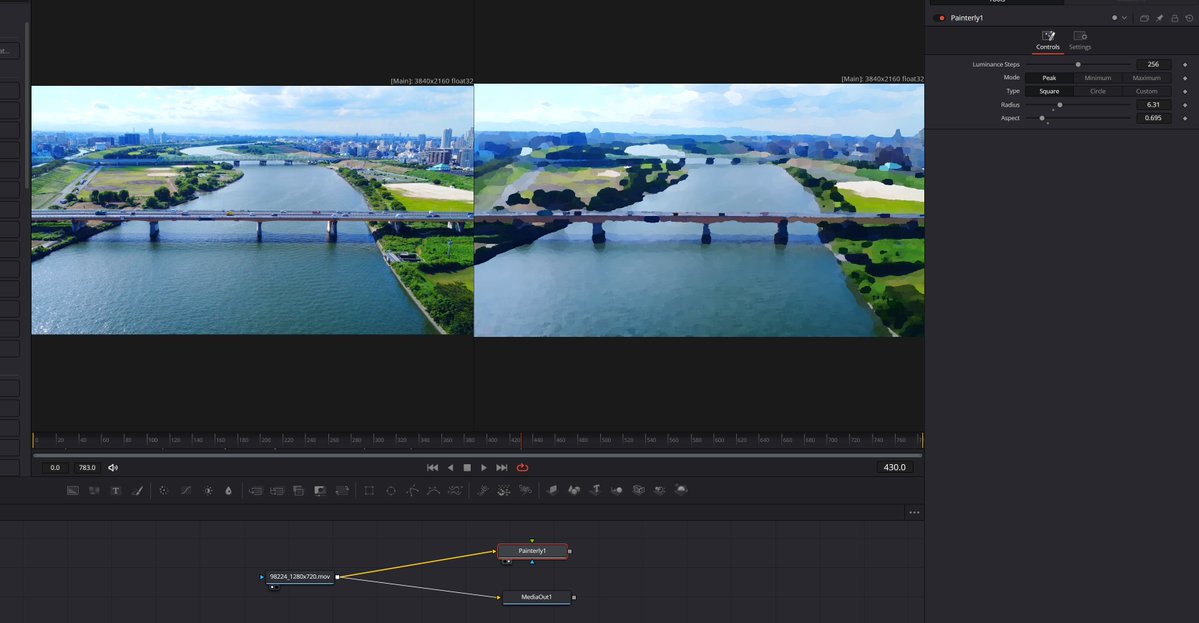
Task: Open the Painterly1 color chevron dropdown
Action: 1124,18
